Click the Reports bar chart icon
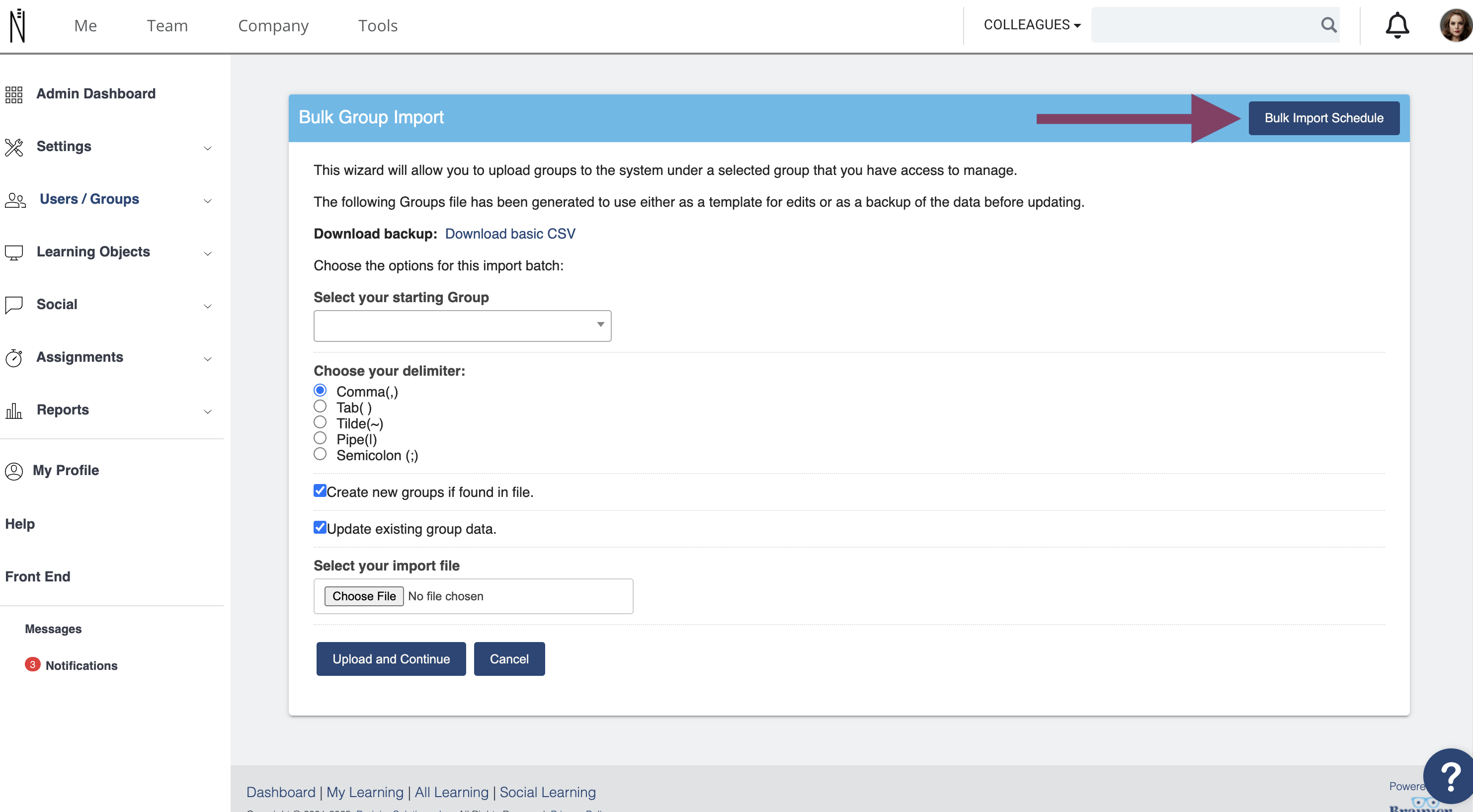Viewport: 1473px width, 812px height. (x=14, y=410)
